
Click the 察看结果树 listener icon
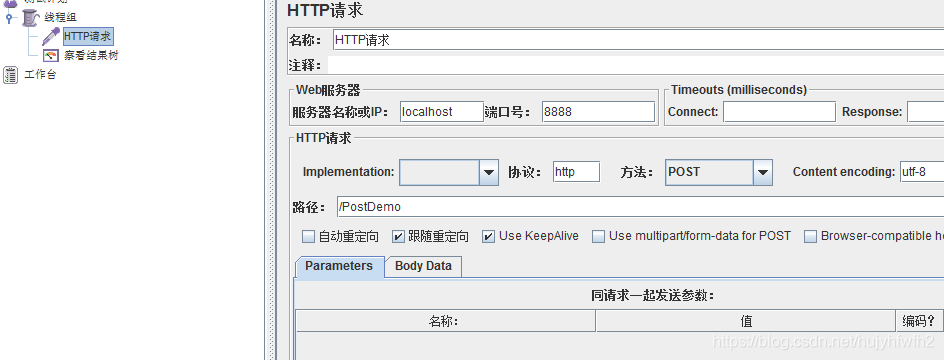click(x=51, y=55)
